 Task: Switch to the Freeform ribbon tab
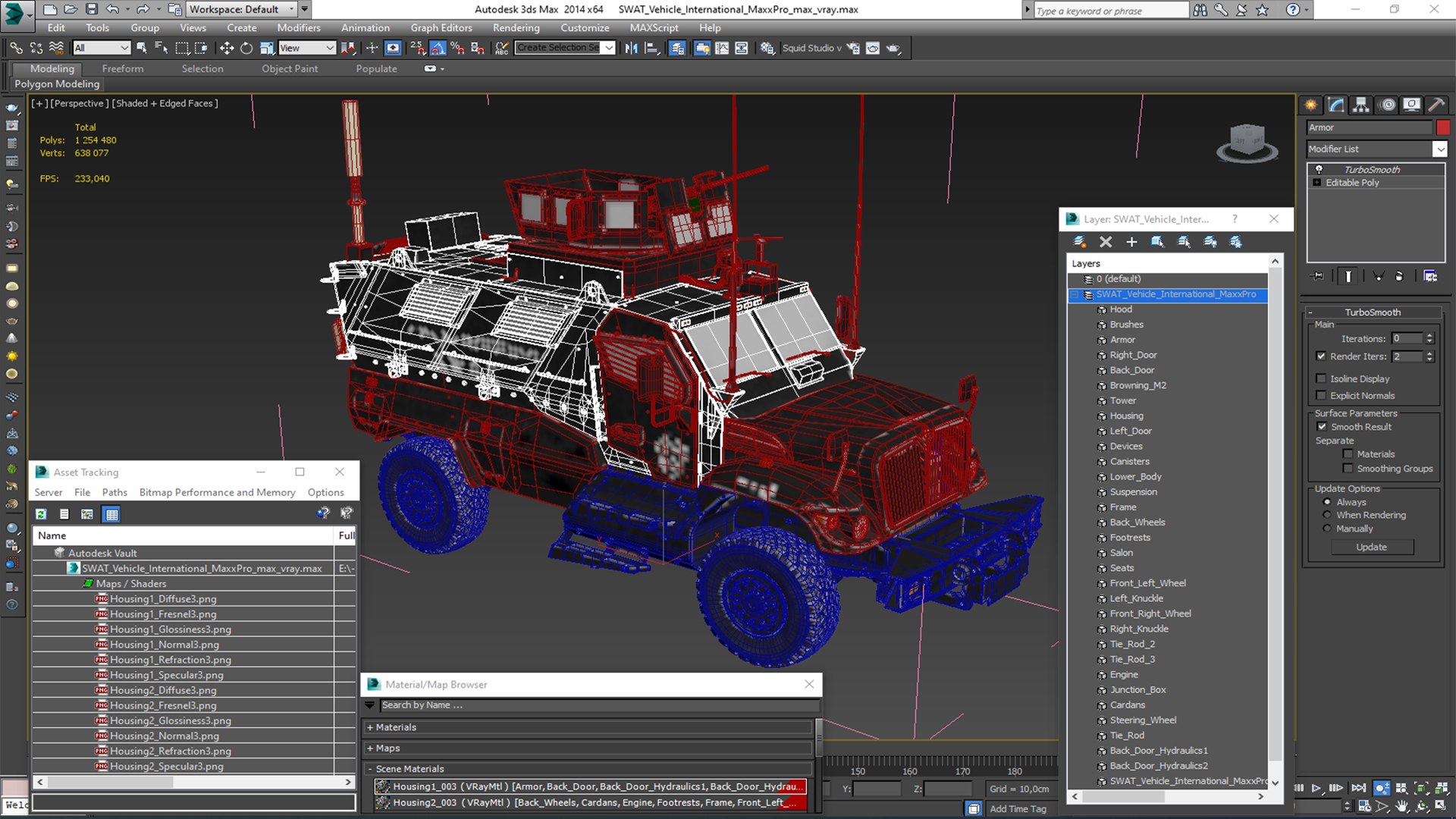coord(123,68)
